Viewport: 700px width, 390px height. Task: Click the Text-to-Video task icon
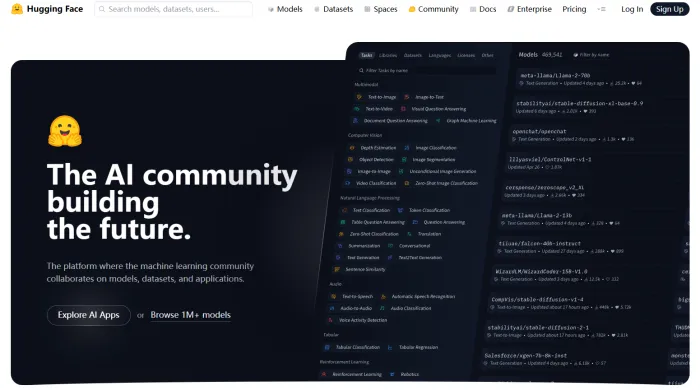357,109
